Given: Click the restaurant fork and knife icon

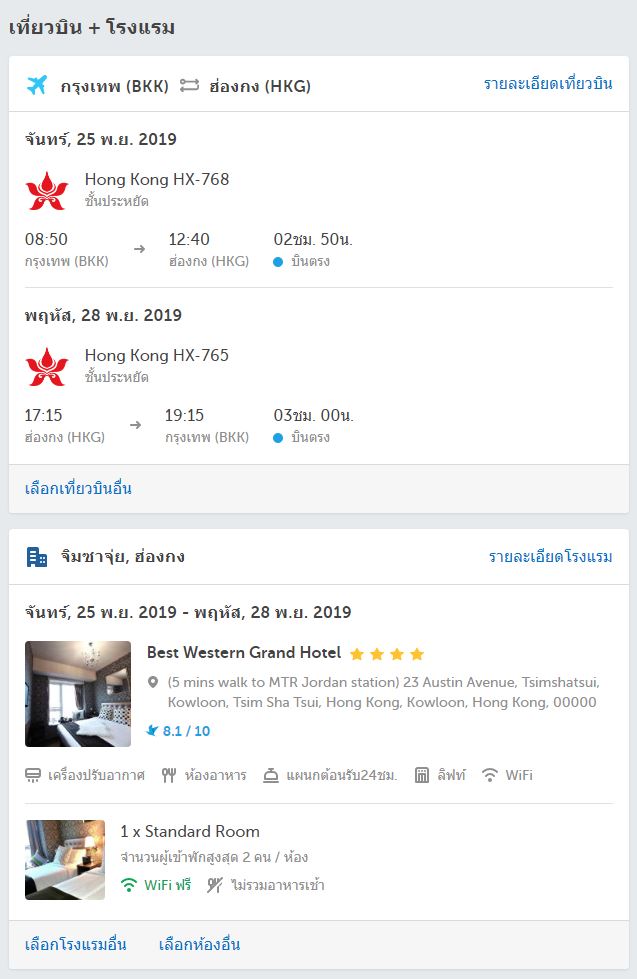Looking at the screenshot, I should [x=169, y=775].
